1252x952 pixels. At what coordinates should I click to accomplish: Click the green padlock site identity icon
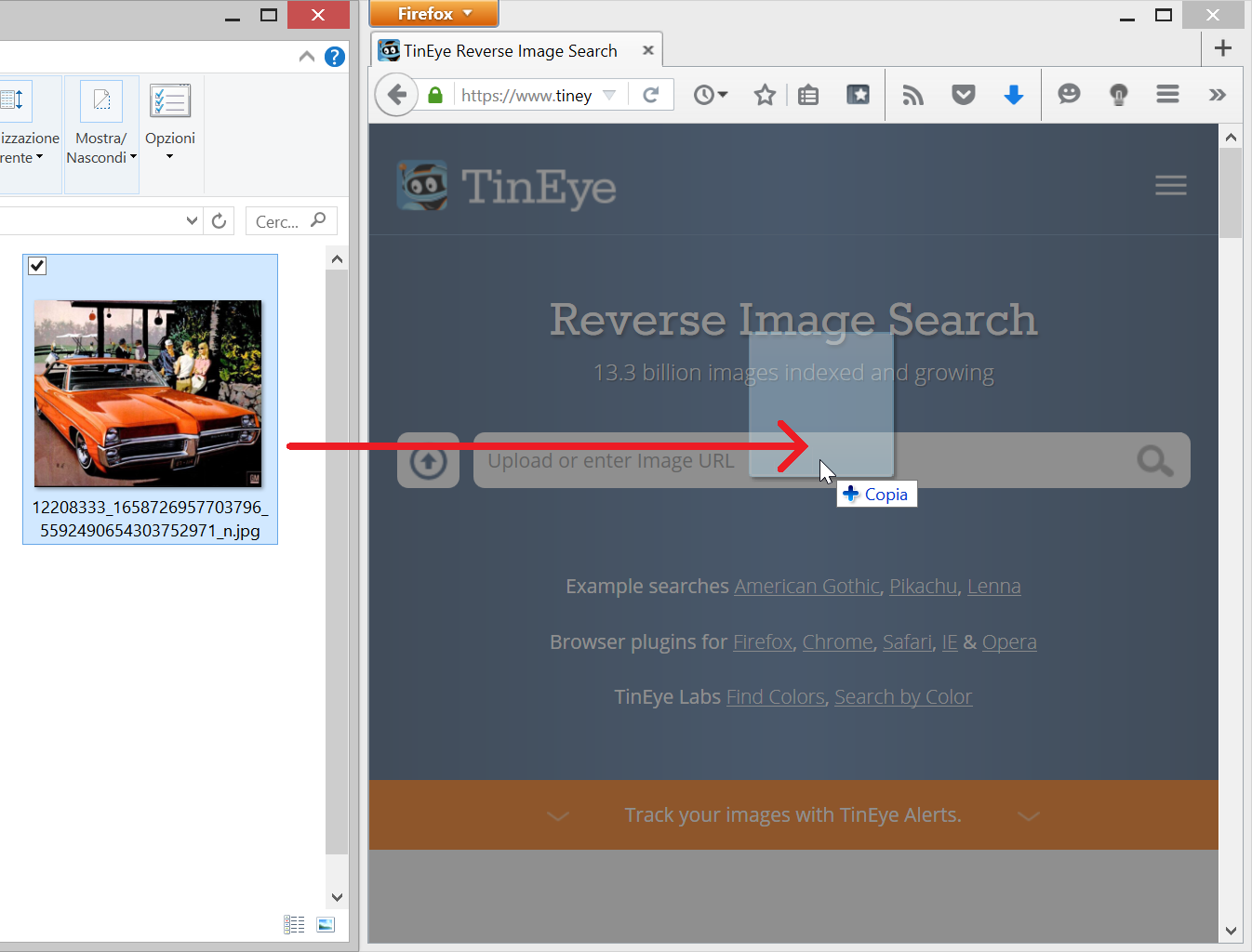click(x=434, y=95)
